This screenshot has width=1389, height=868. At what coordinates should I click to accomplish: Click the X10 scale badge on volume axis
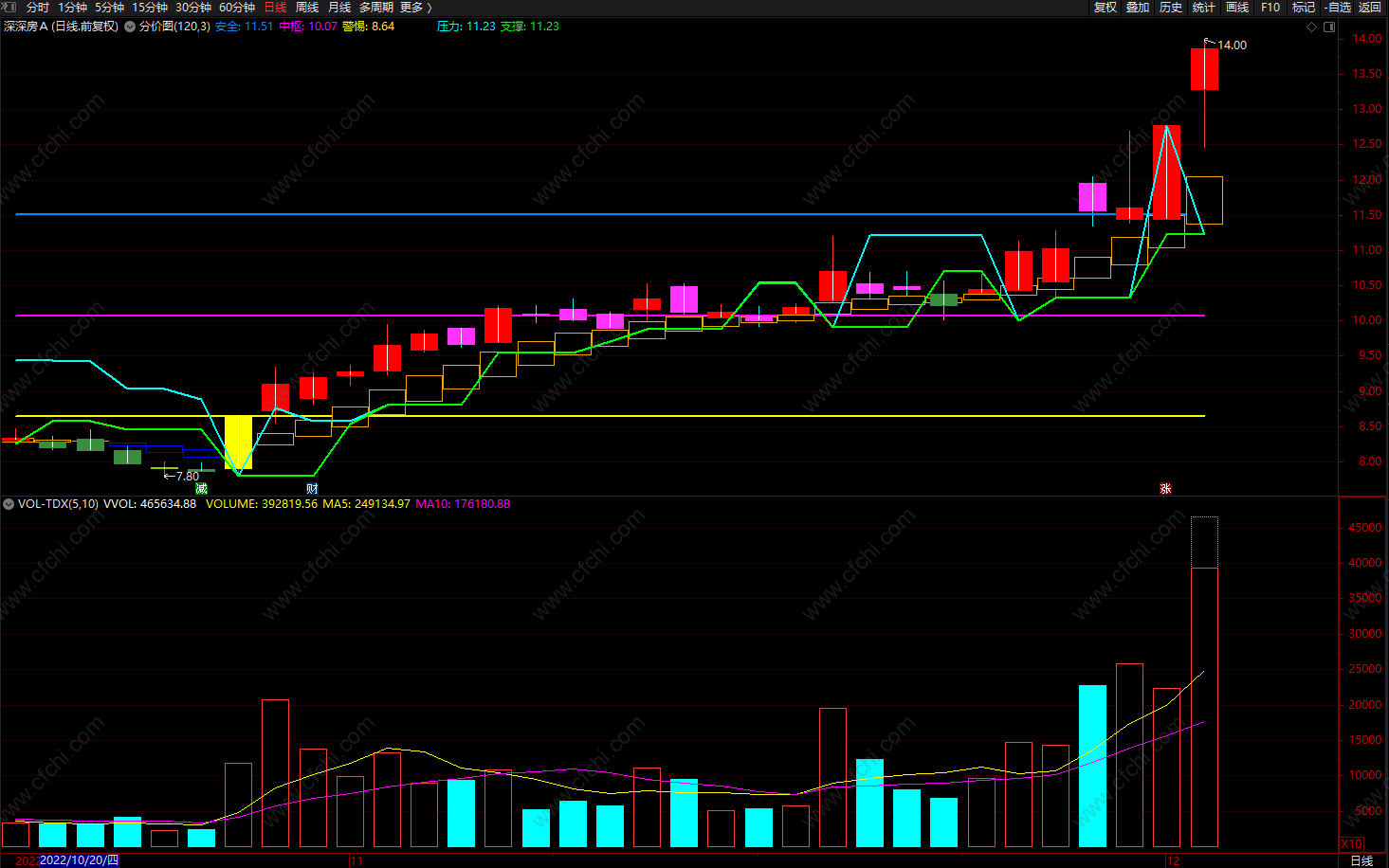[1351, 843]
